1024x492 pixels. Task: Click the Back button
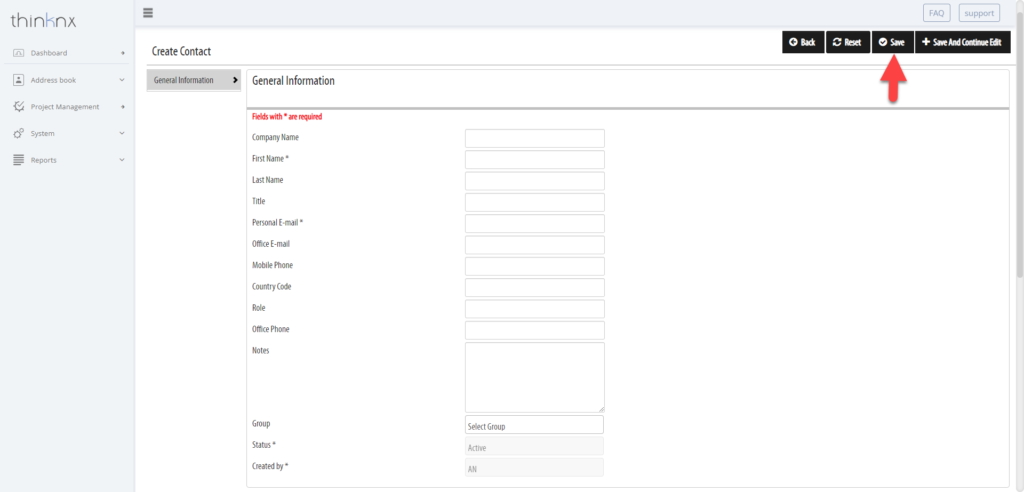coord(803,42)
